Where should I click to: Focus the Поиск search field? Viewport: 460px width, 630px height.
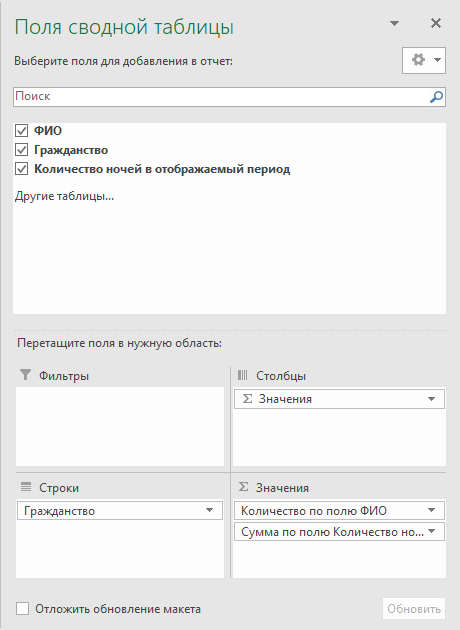(x=229, y=96)
